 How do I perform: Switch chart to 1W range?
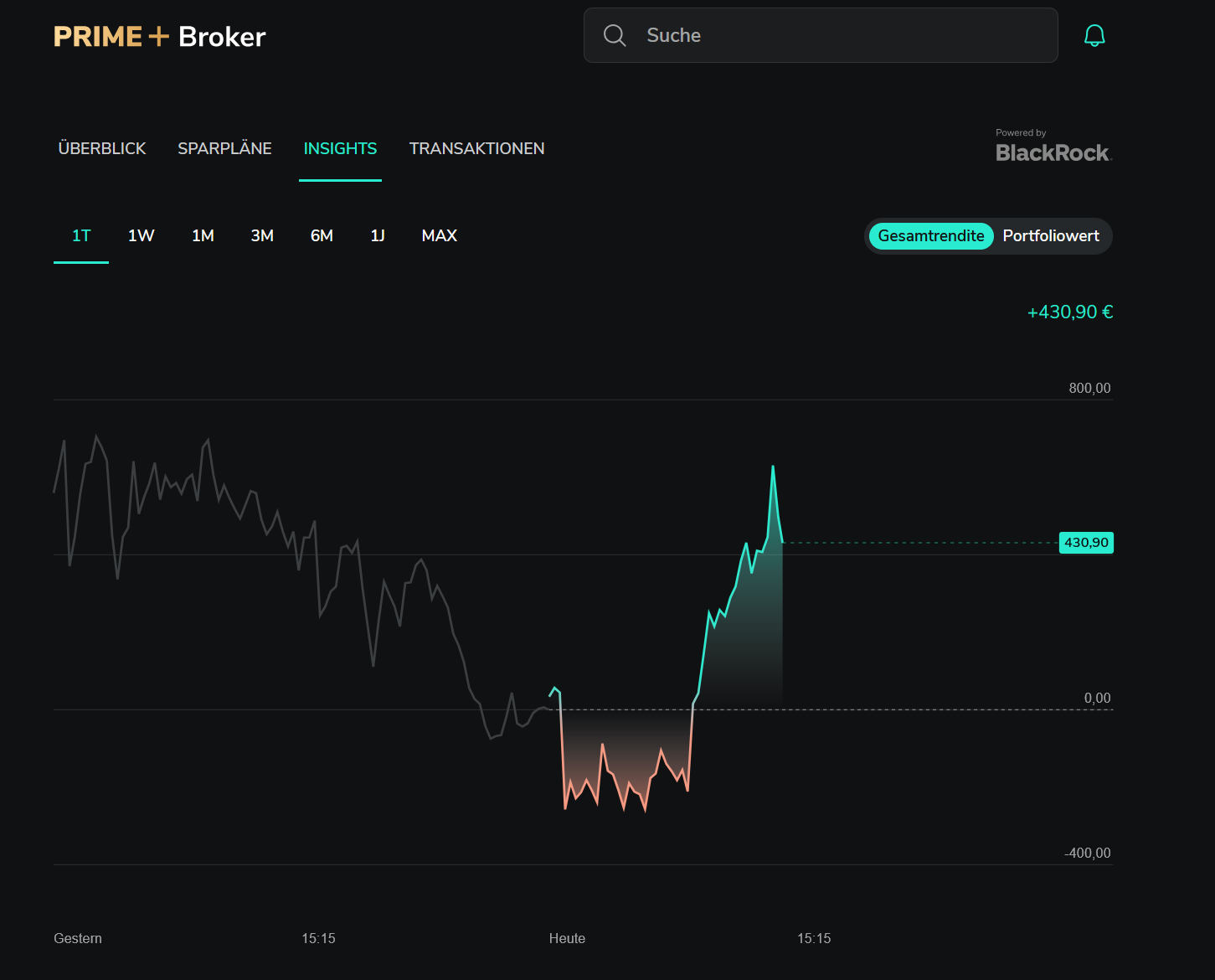pyautogui.click(x=142, y=235)
